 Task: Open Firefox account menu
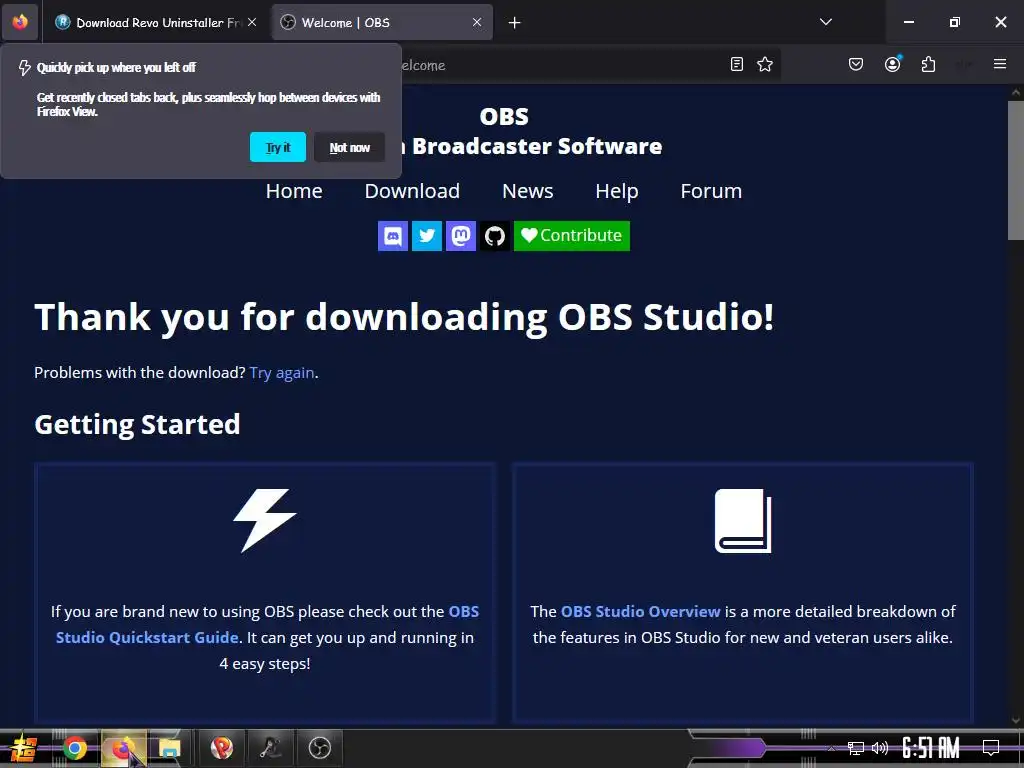click(x=892, y=64)
